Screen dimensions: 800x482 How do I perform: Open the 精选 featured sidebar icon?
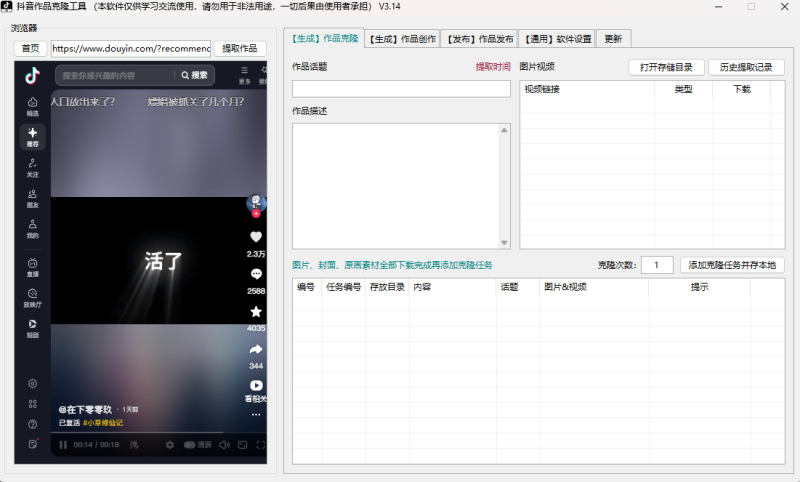coord(33,107)
